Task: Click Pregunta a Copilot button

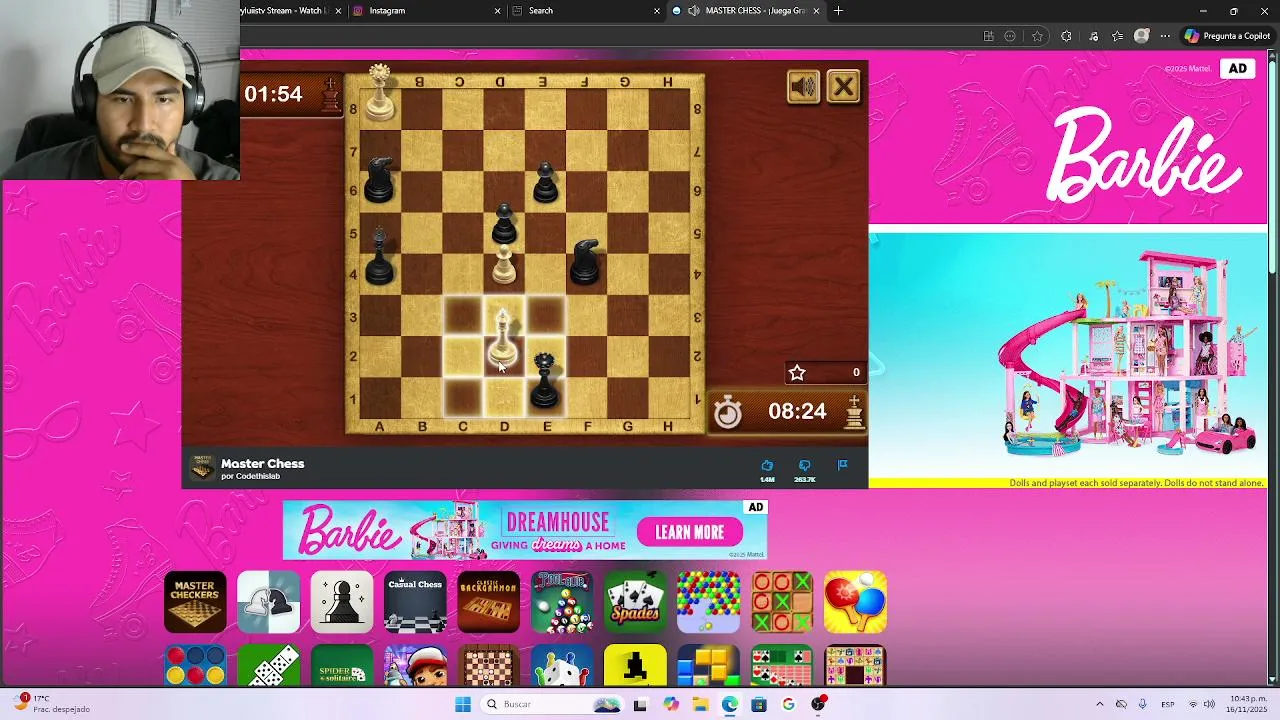Action: [1227, 36]
